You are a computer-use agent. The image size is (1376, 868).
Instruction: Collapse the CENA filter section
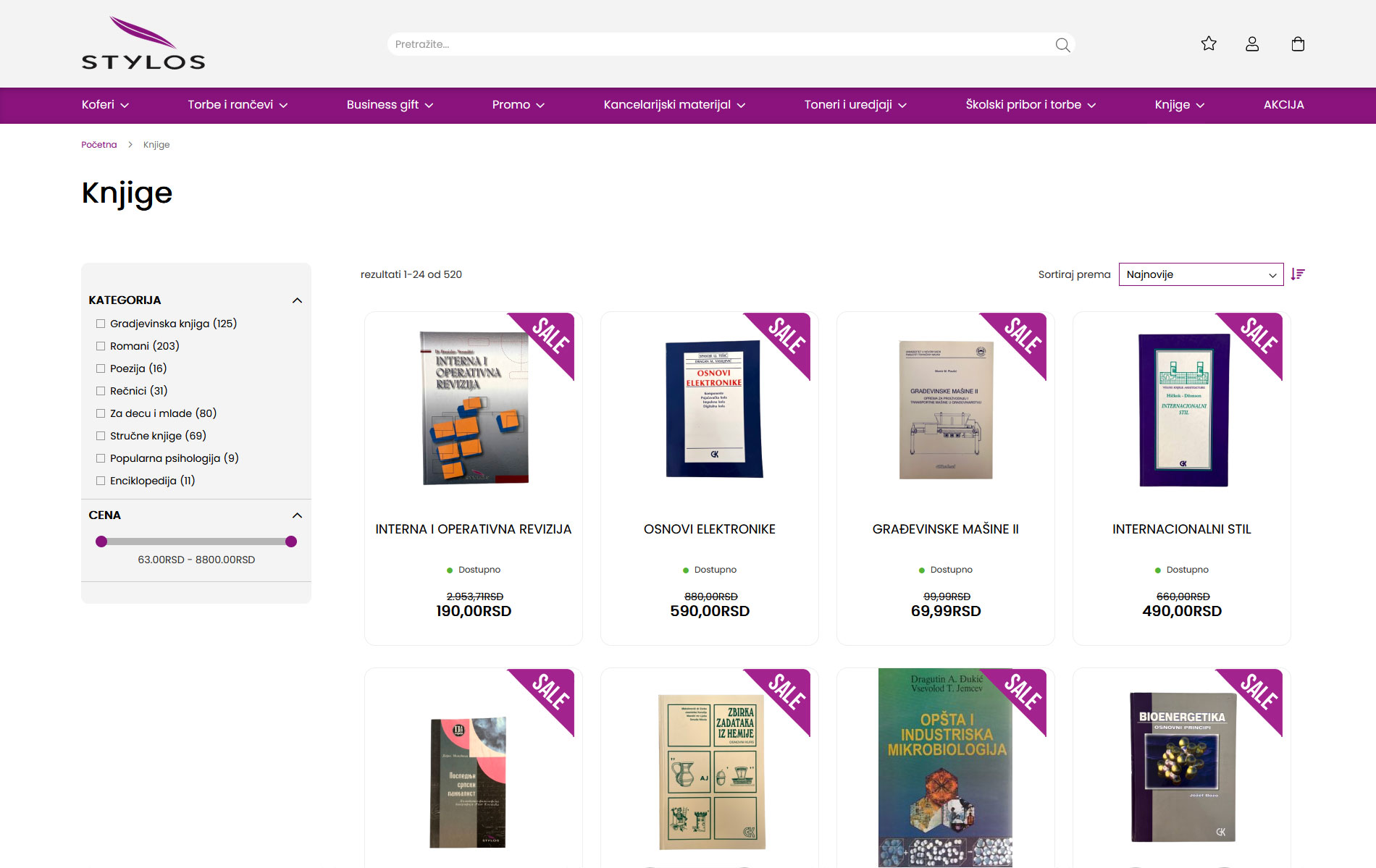coord(297,515)
